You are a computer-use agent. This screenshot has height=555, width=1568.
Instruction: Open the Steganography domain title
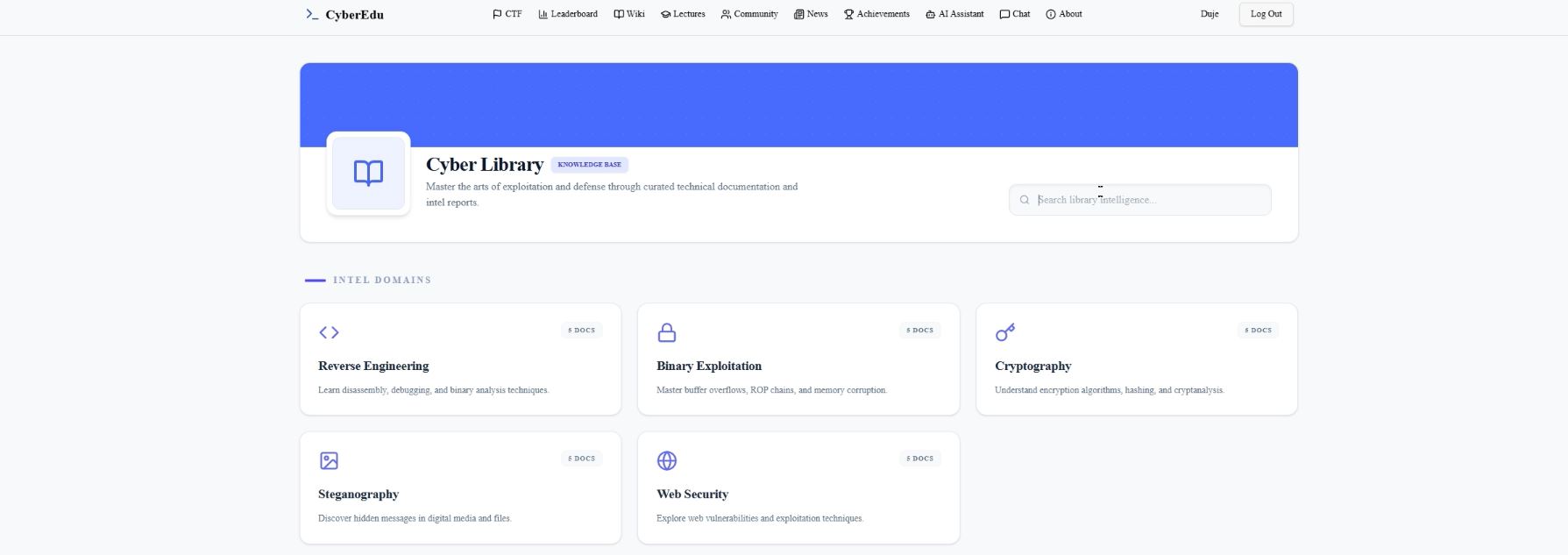pos(358,494)
